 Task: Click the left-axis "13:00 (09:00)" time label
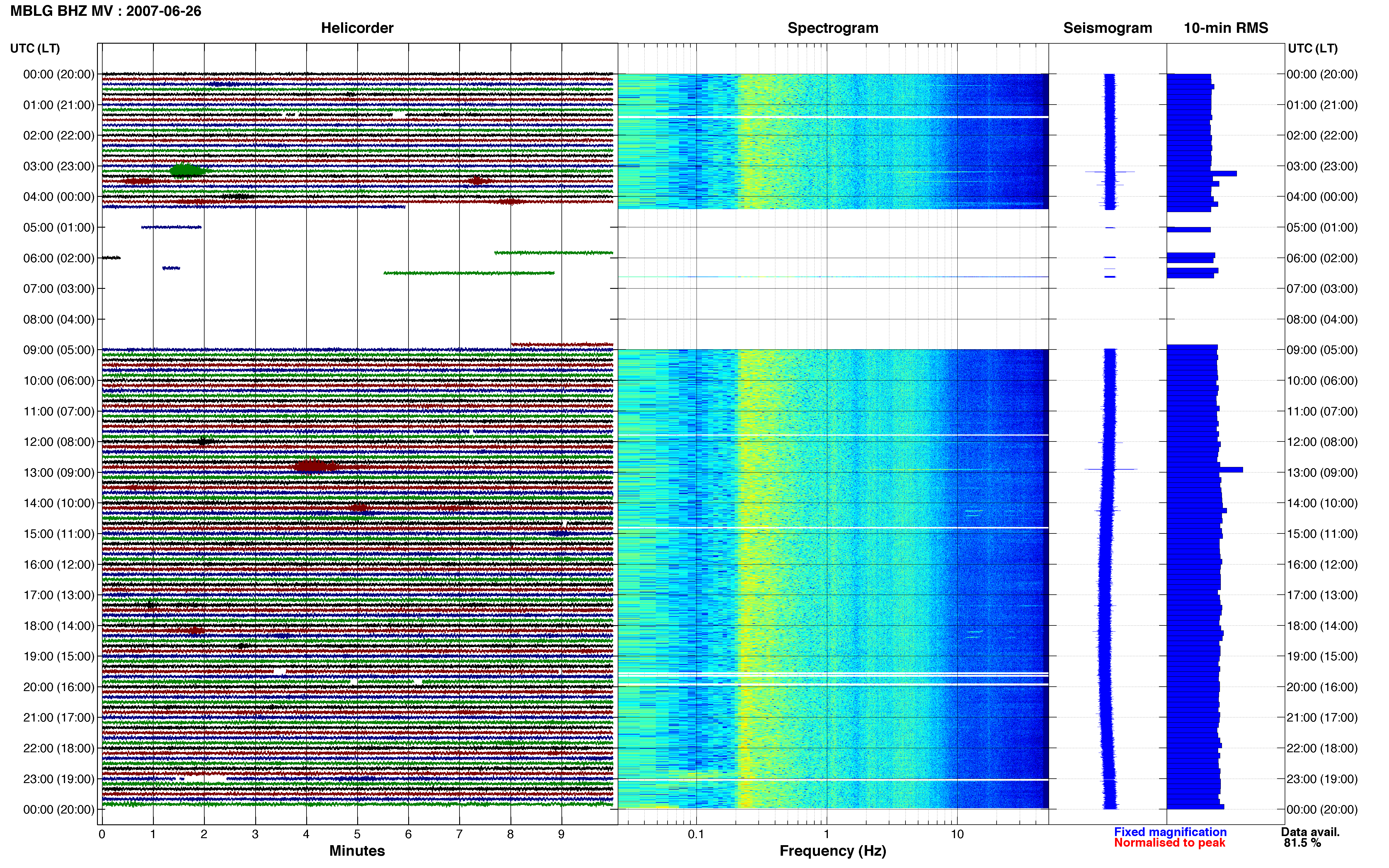(59, 473)
